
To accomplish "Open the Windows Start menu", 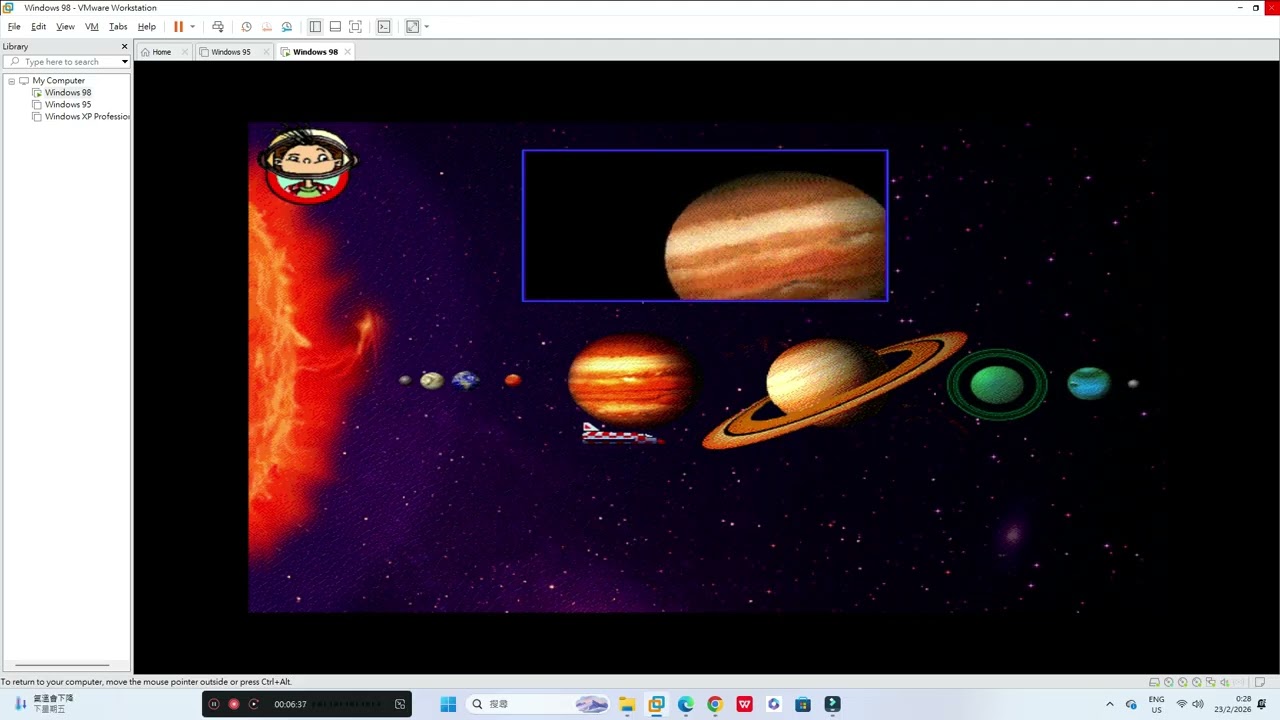I will (x=448, y=704).
